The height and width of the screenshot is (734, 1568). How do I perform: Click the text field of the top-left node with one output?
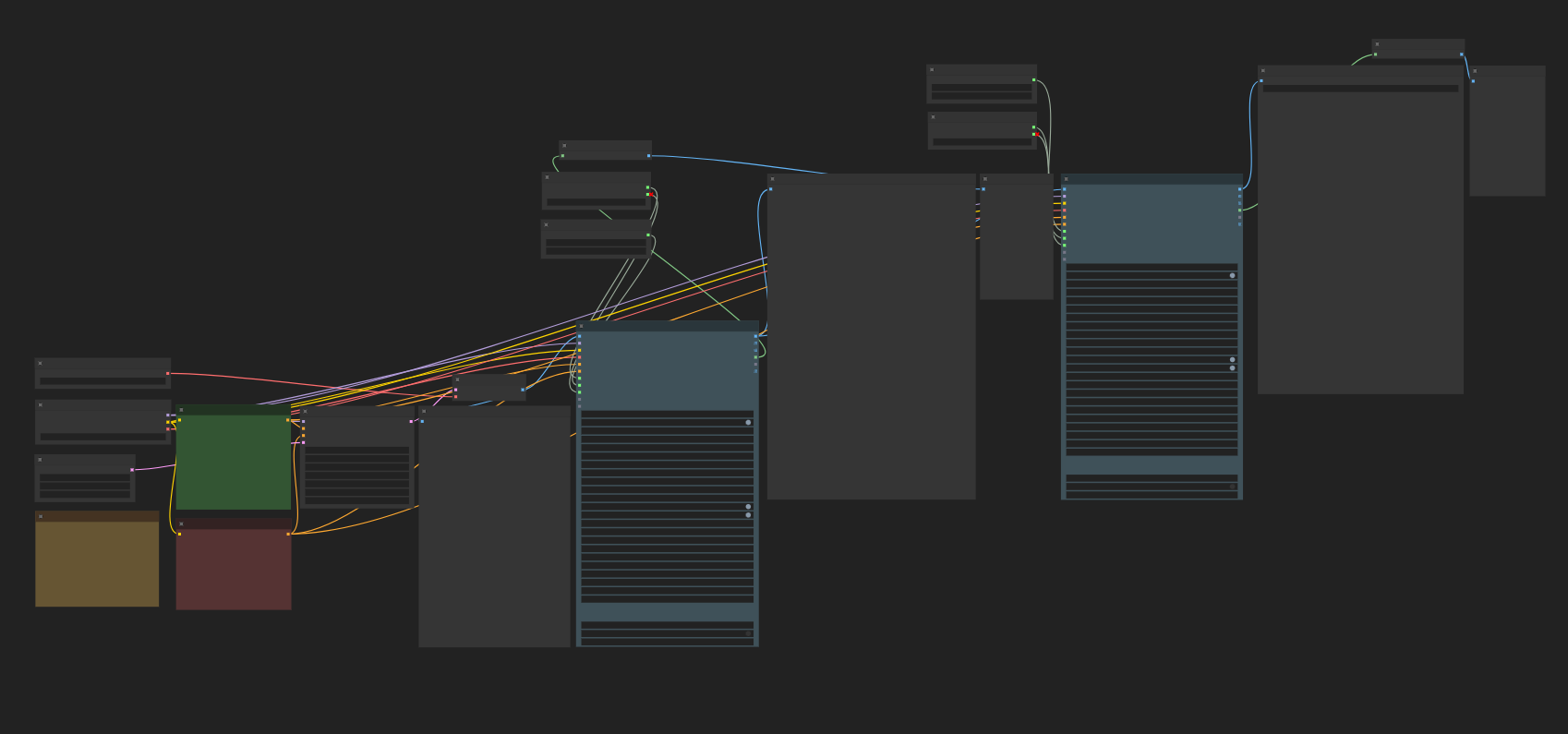pos(103,381)
